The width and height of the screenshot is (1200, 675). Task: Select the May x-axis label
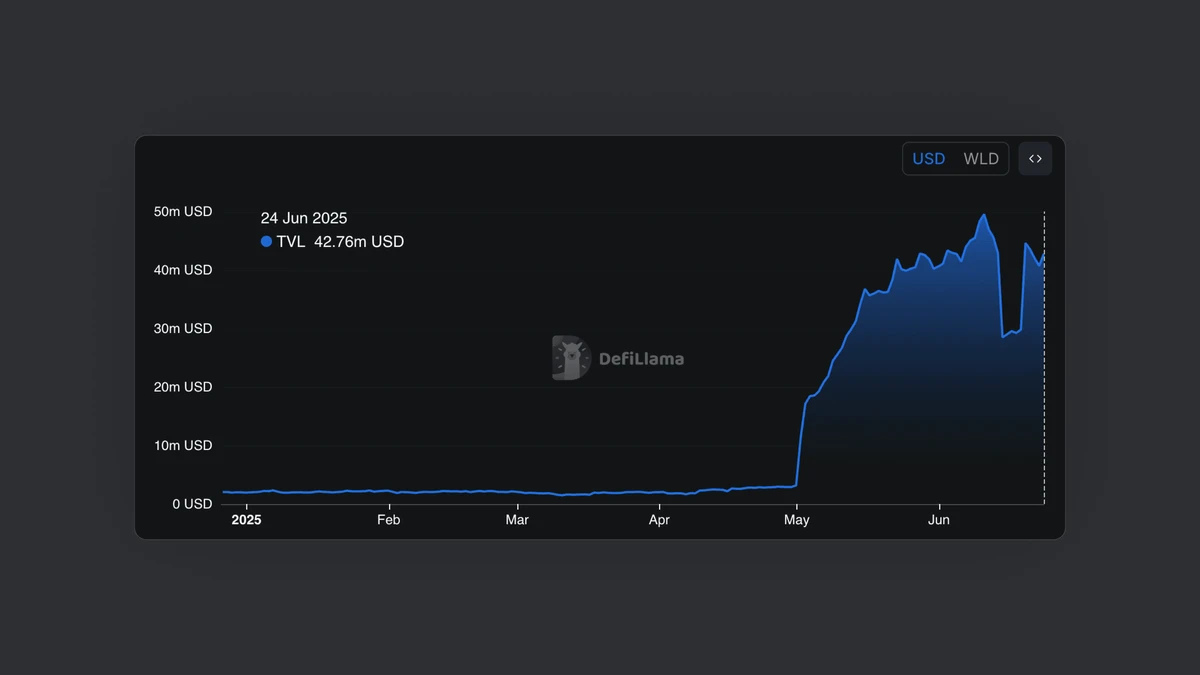[797, 520]
